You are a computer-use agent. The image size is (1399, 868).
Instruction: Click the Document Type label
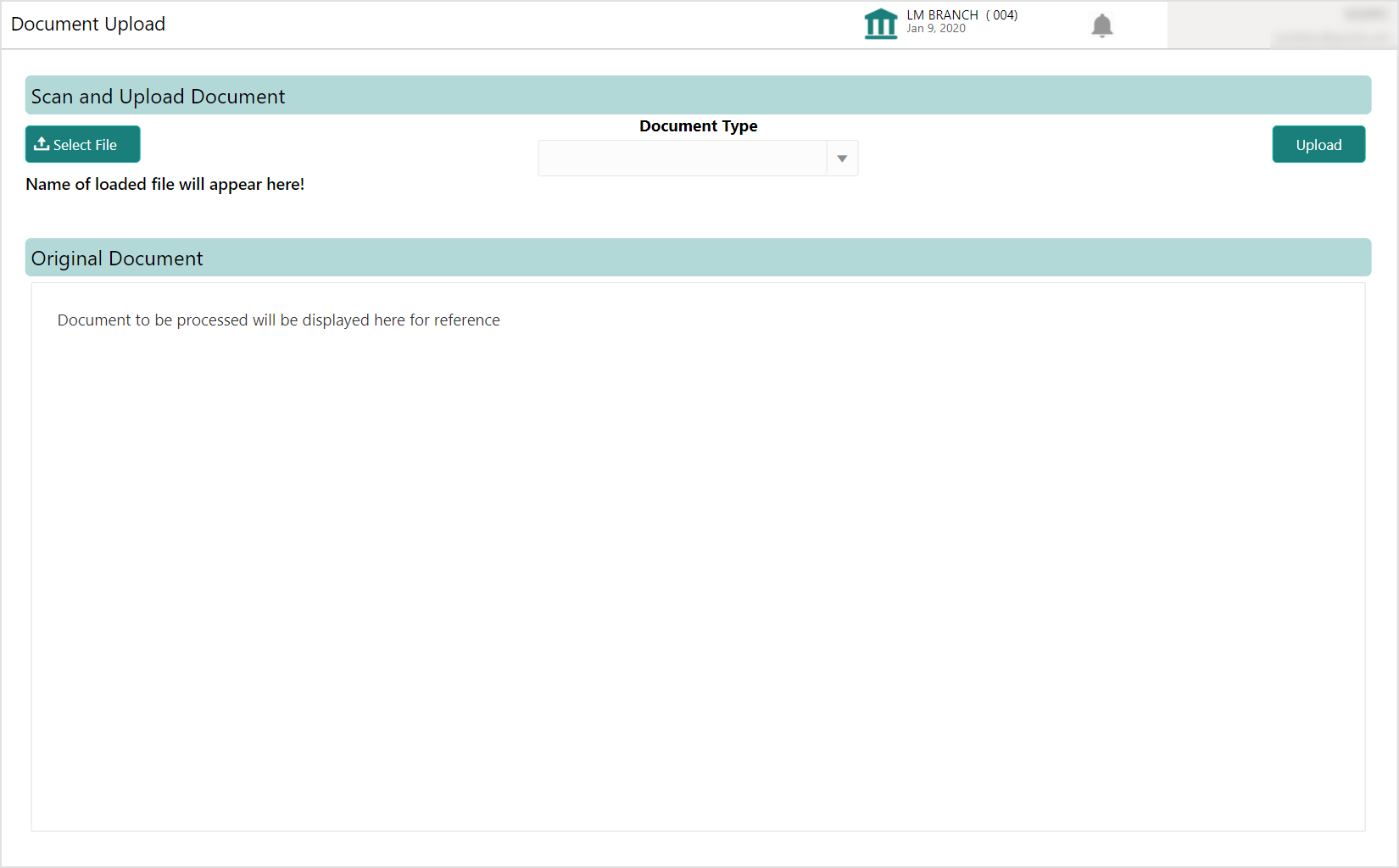pos(698,126)
